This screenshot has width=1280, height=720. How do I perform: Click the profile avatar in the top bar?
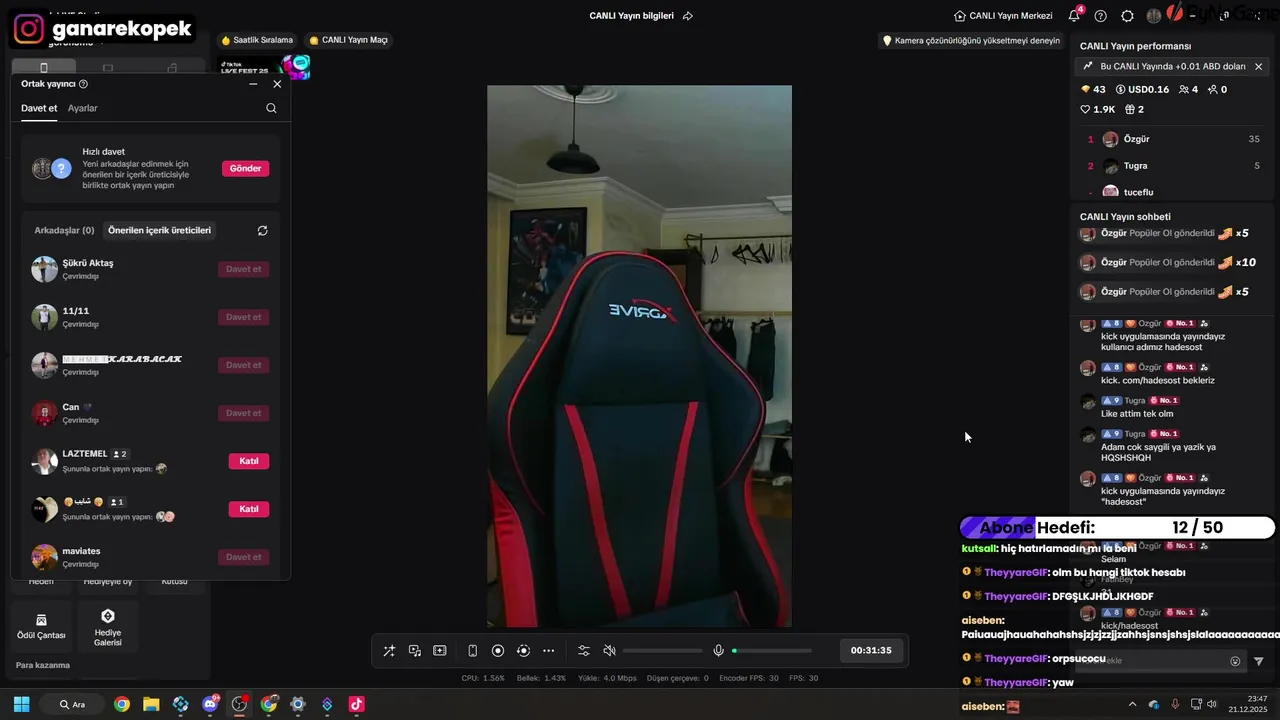click(1154, 16)
